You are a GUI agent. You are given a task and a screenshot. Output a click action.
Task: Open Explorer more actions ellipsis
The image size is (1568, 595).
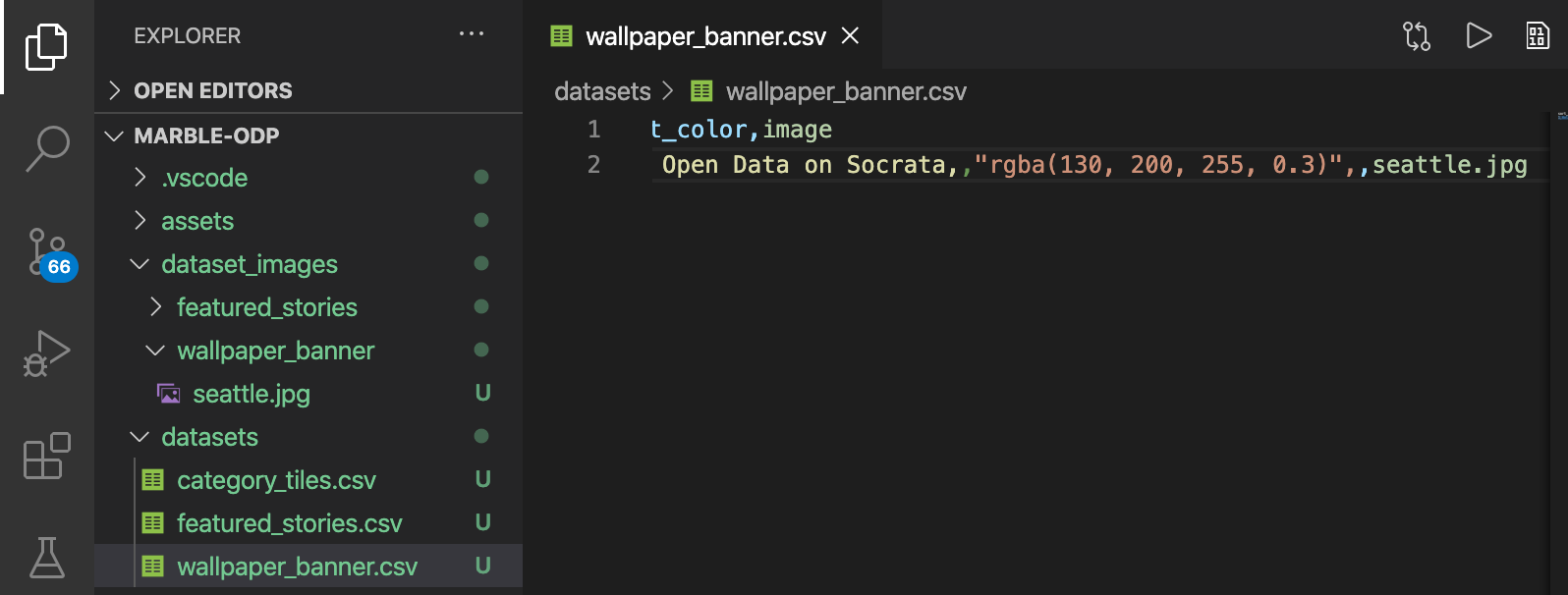[x=472, y=34]
